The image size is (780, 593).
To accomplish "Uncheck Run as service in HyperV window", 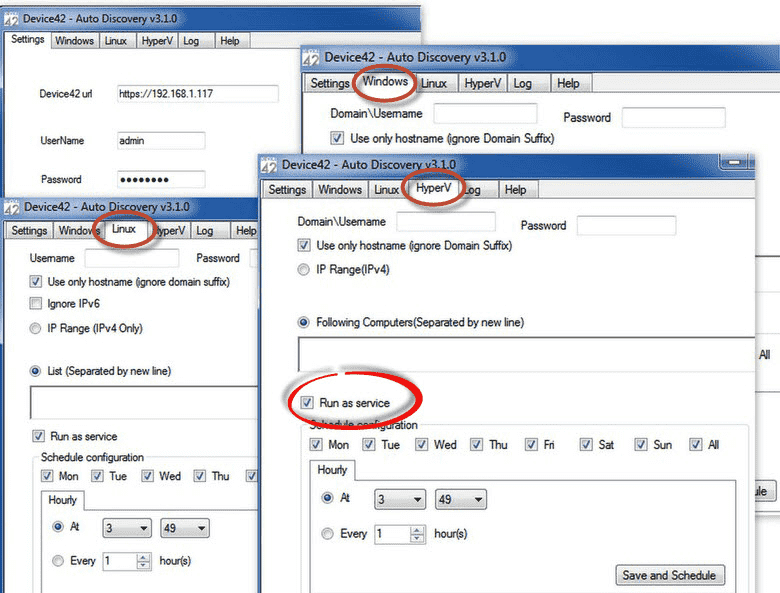I will (x=307, y=402).
